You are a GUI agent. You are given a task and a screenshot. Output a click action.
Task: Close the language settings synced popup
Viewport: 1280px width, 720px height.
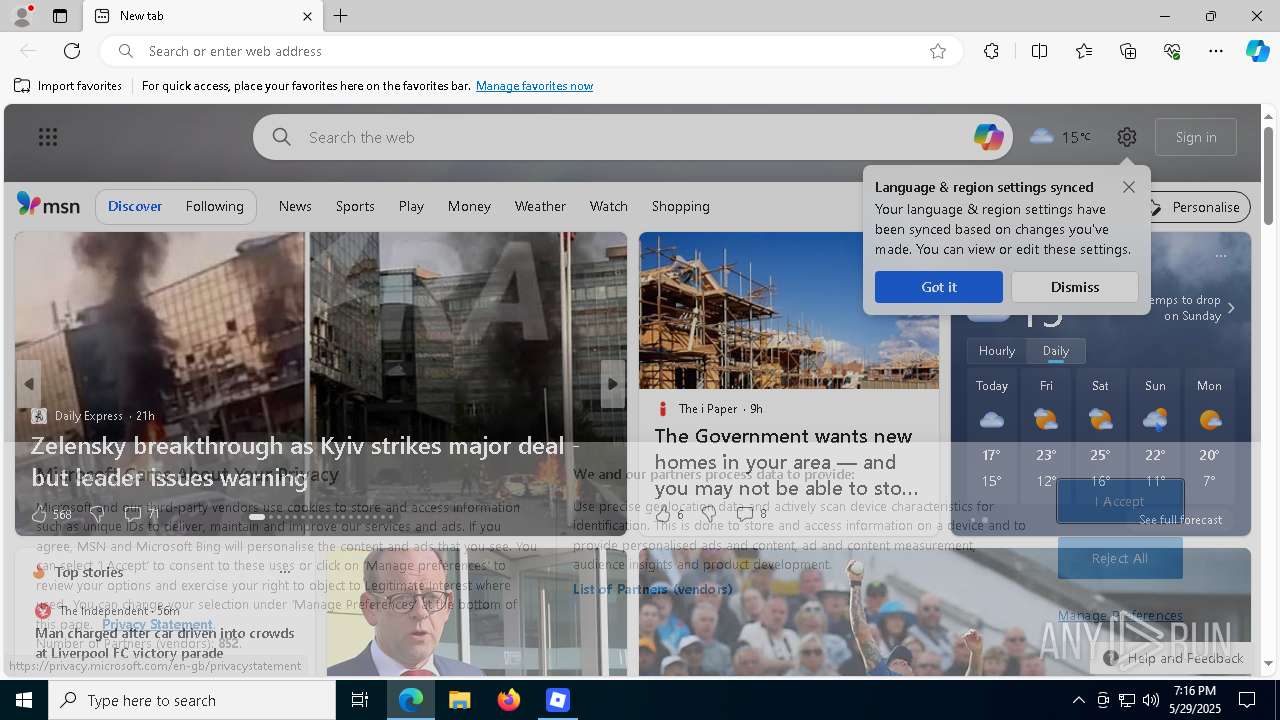point(1129,187)
